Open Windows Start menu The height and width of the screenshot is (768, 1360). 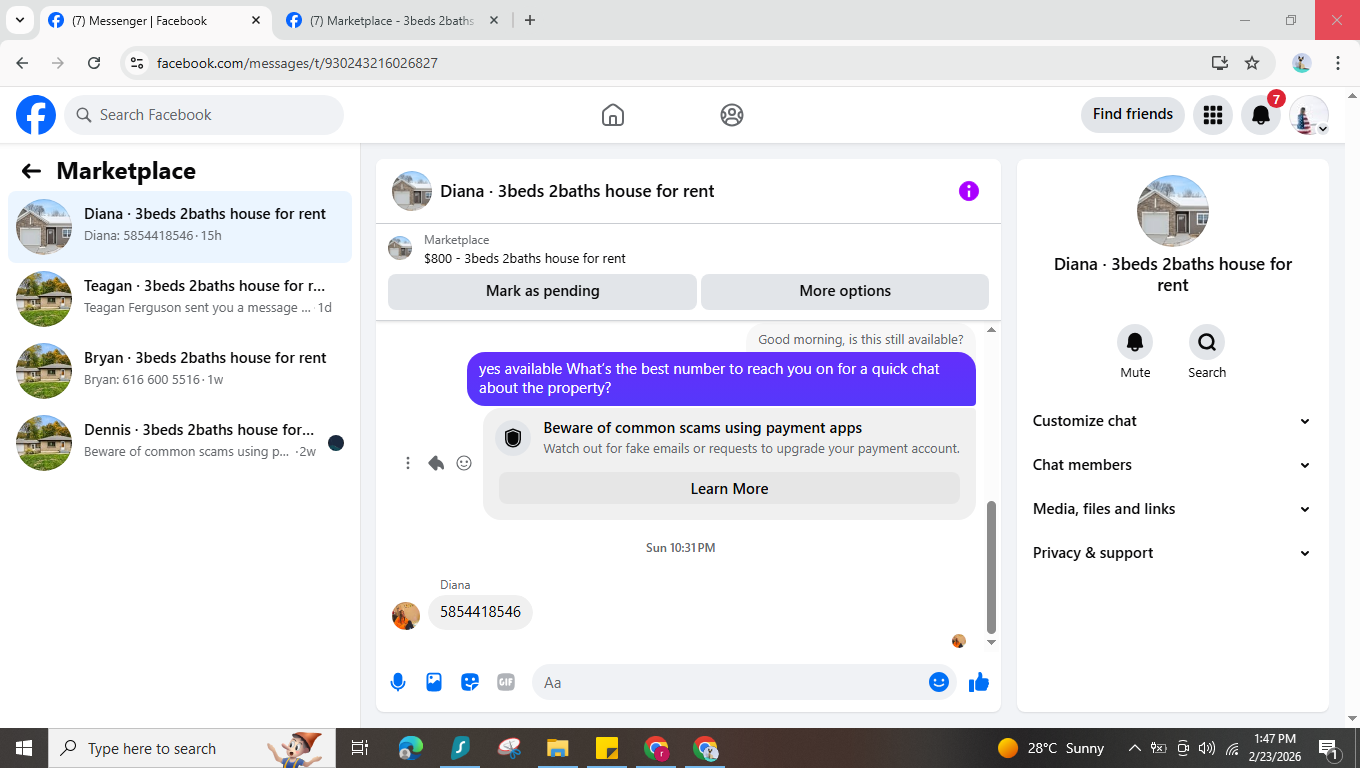pyautogui.click(x=24, y=748)
